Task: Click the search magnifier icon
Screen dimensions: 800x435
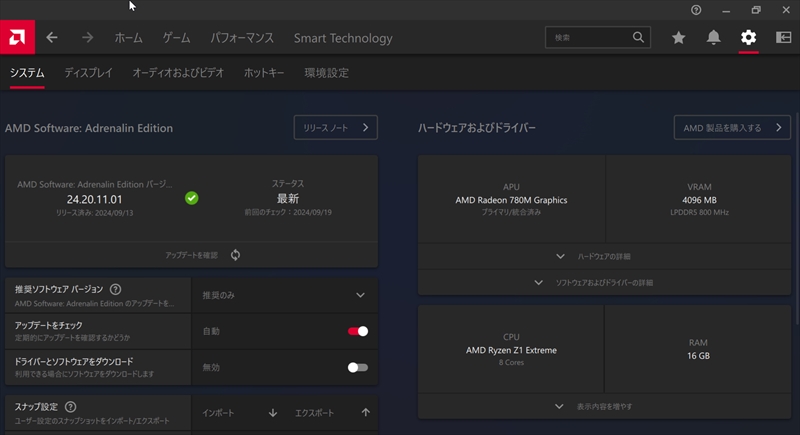Action: 638,37
